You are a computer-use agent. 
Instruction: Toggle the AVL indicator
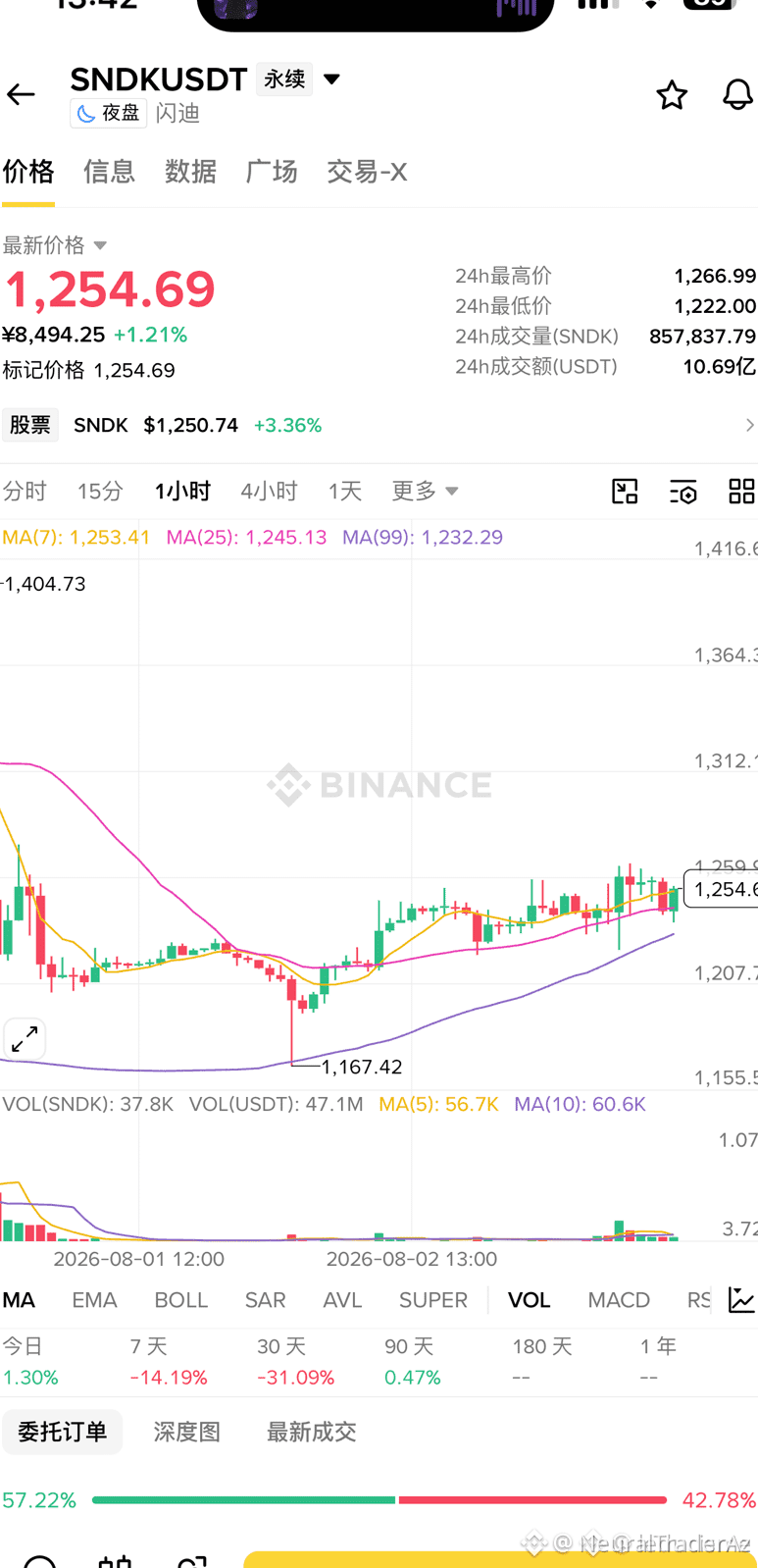(342, 1300)
